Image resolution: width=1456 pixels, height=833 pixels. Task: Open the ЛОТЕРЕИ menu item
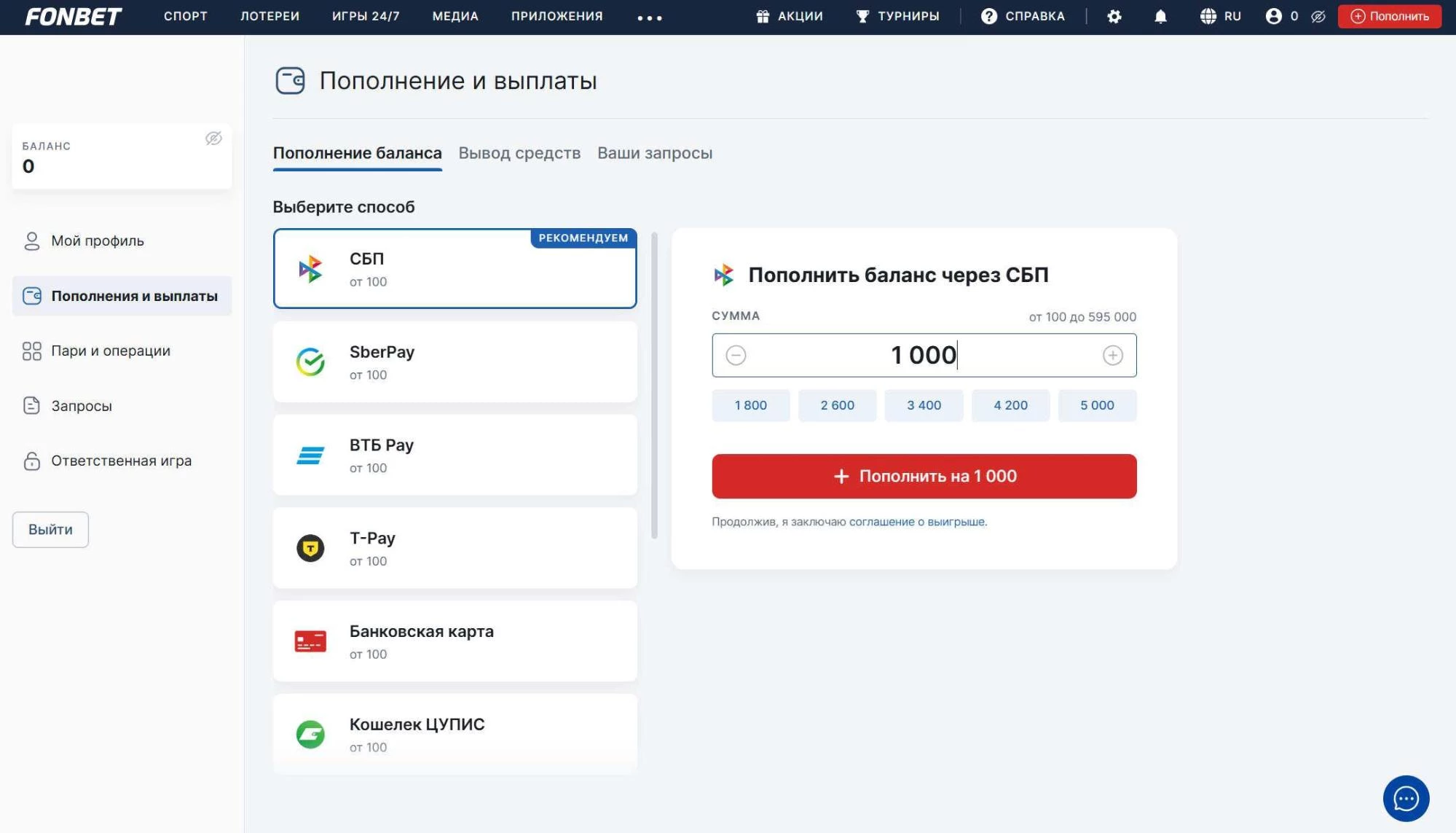click(x=270, y=16)
